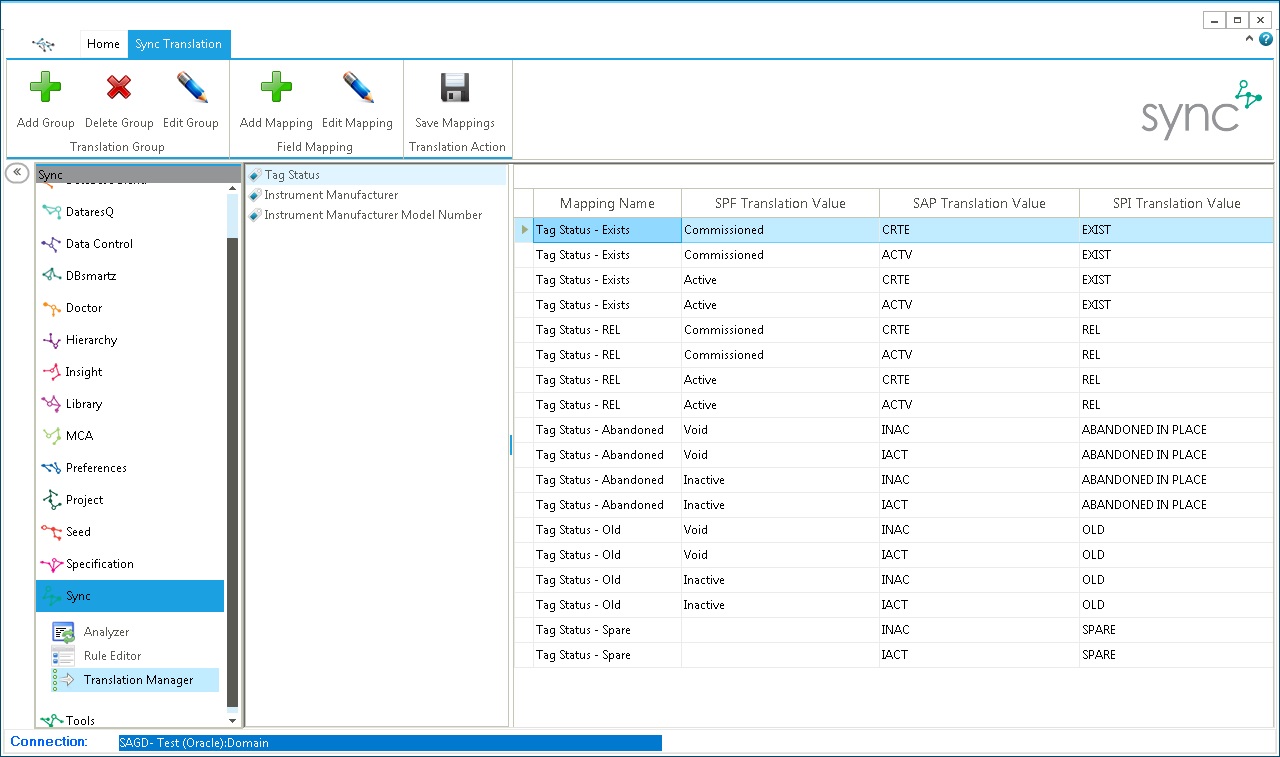This screenshot has height=757, width=1280.
Task: Click the first 'OLD' SPI value cell
Action: click(1176, 530)
